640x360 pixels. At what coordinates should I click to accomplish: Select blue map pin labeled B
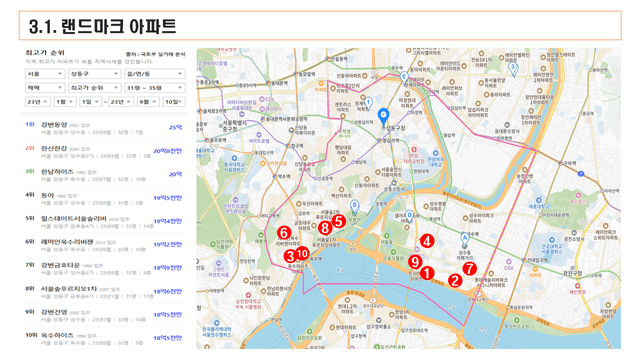pyautogui.click(x=354, y=207)
